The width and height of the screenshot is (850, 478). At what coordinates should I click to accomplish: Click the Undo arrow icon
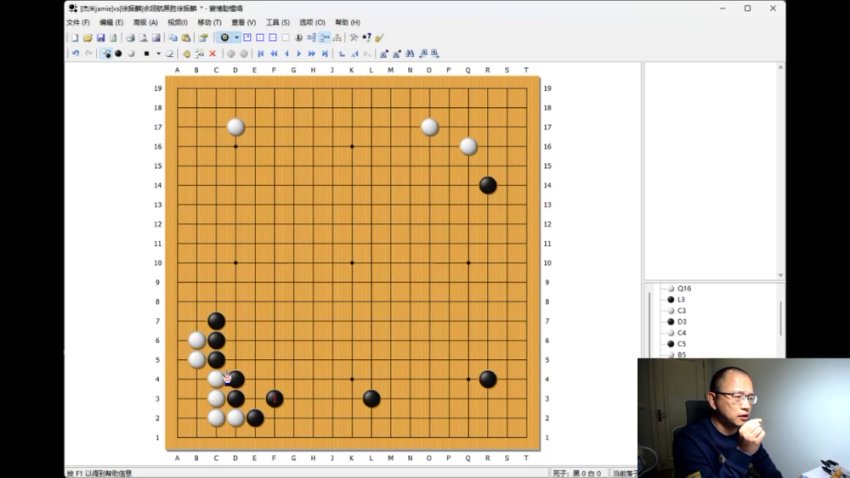(75, 54)
